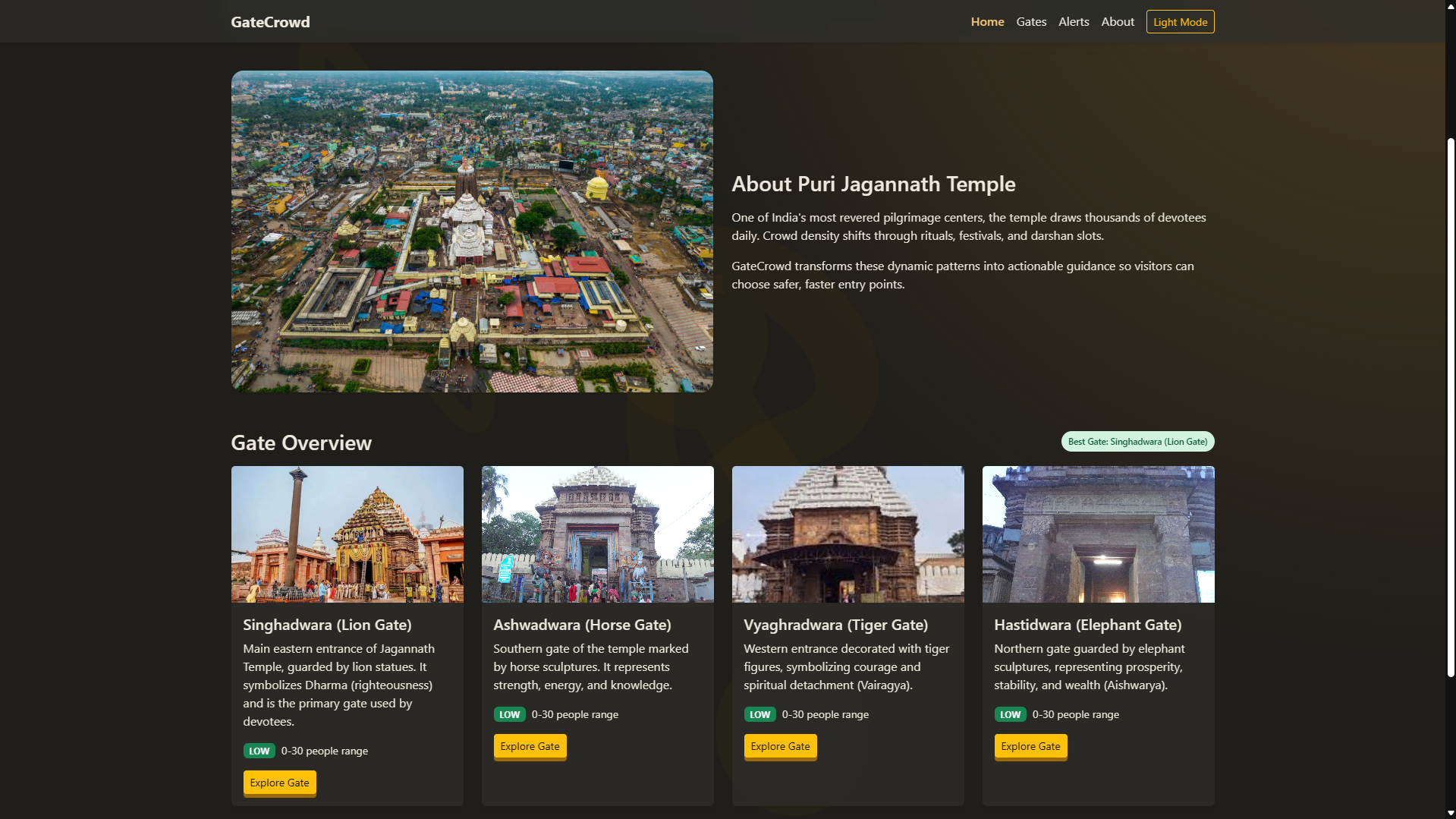Click the Best Gate: Singhadwara badge
Image resolution: width=1456 pixels, height=819 pixels.
(x=1137, y=442)
